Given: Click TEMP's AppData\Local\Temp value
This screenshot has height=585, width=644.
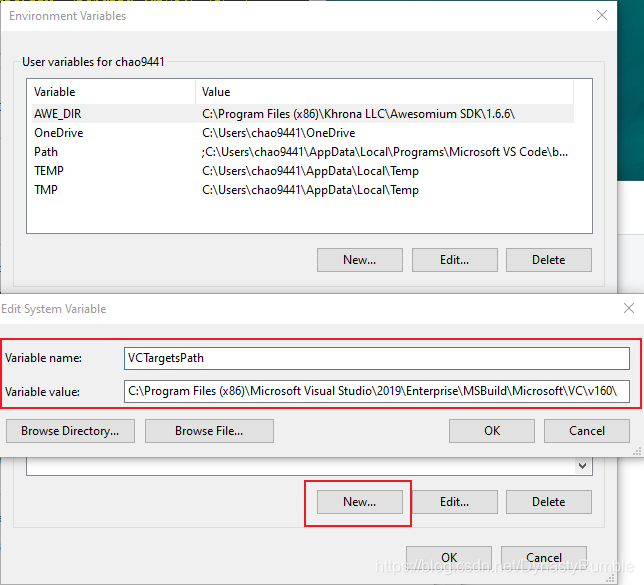Looking at the screenshot, I should click(310, 170).
